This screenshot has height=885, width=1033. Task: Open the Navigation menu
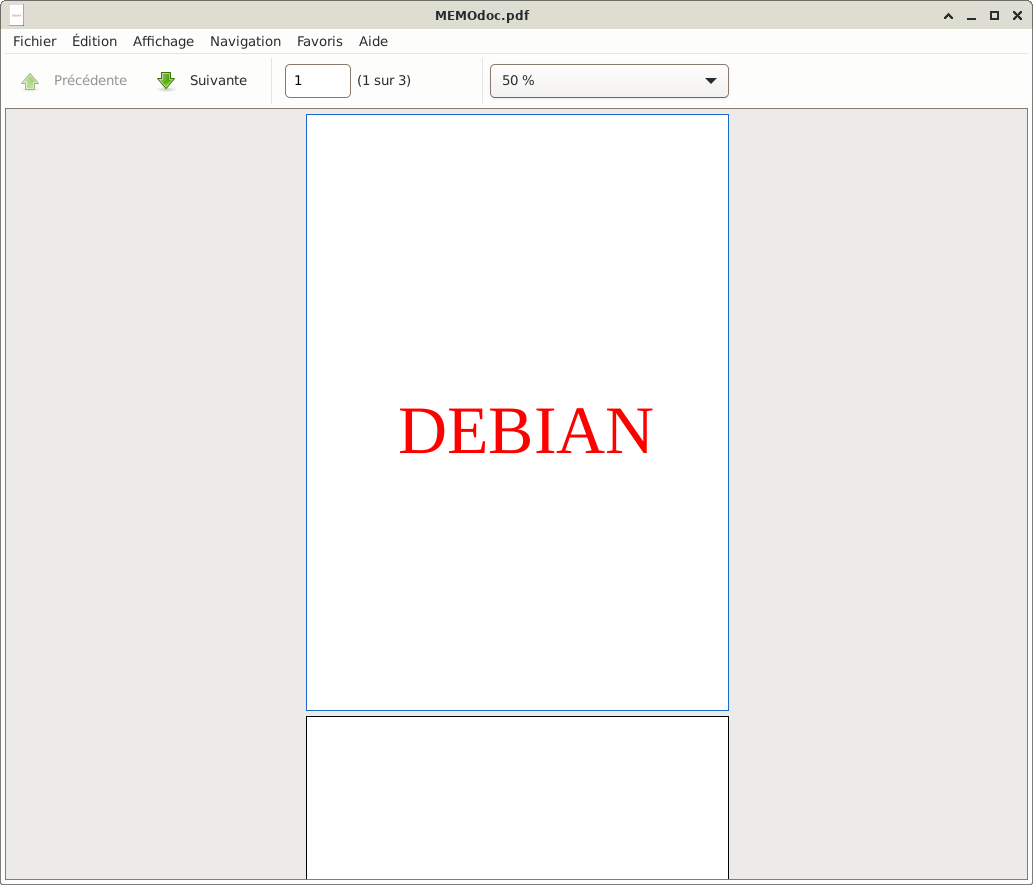(245, 42)
